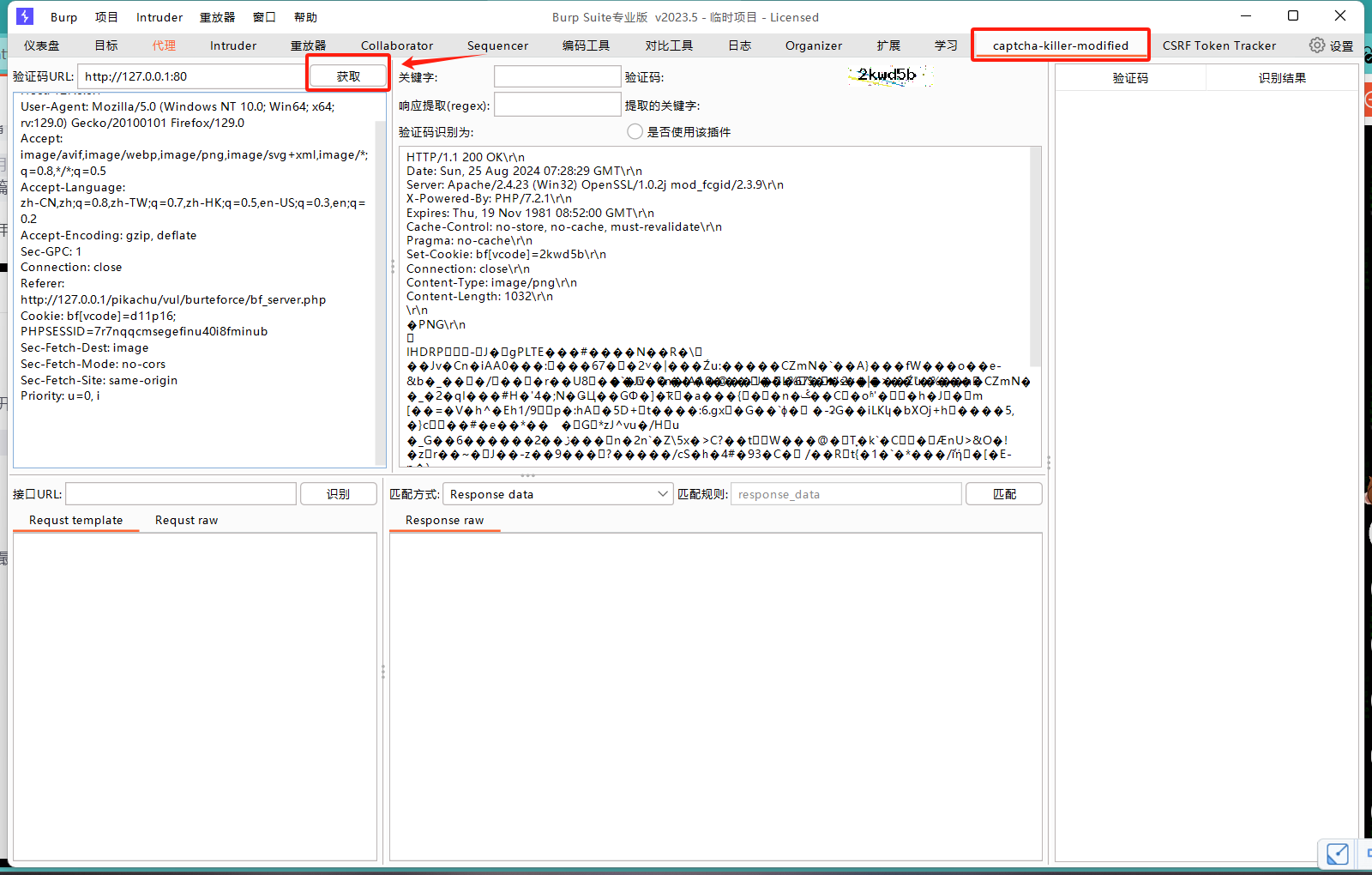Switch to the 学习 tab
Image resolution: width=1372 pixels, height=875 pixels.
(946, 45)
